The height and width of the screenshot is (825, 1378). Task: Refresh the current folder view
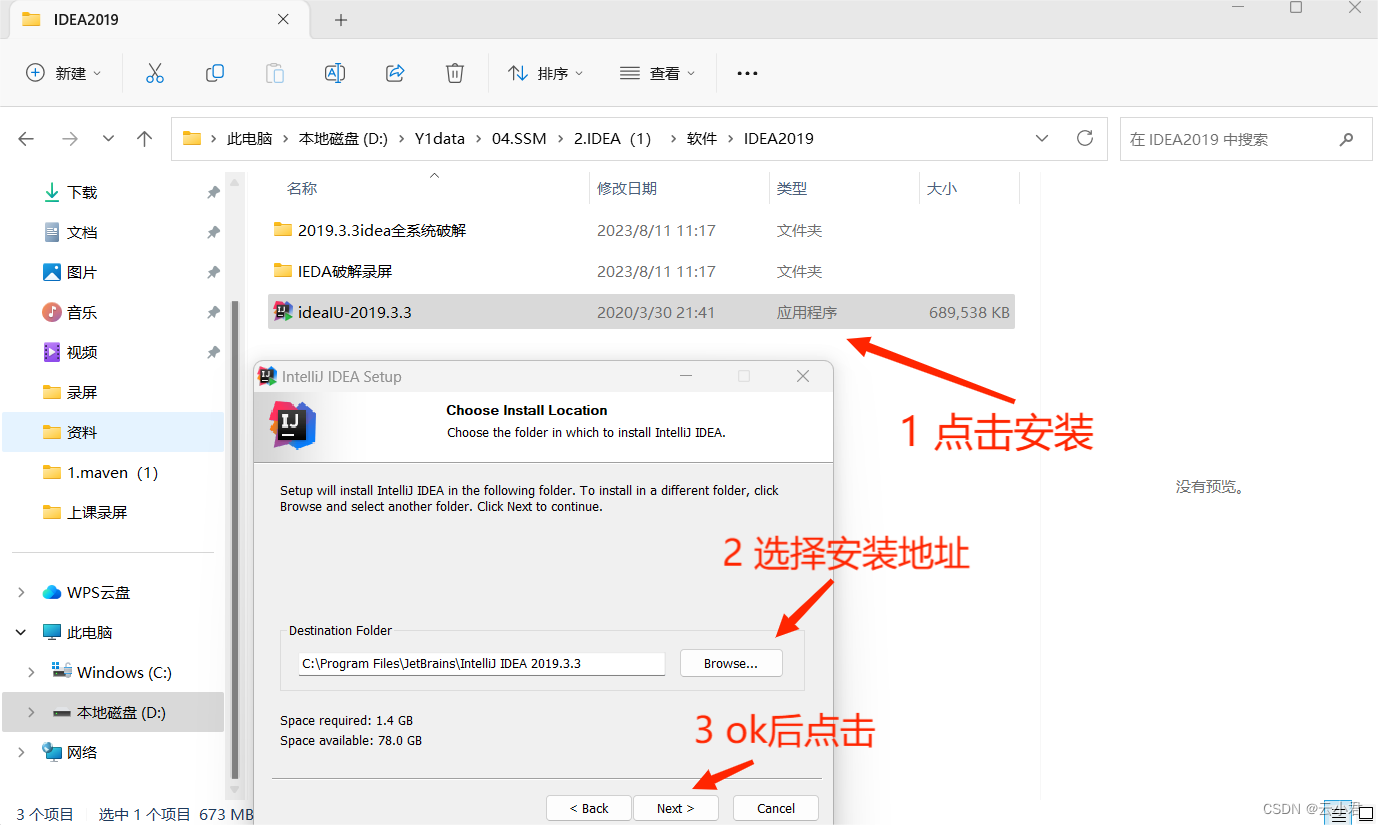tap(1085, 138)
